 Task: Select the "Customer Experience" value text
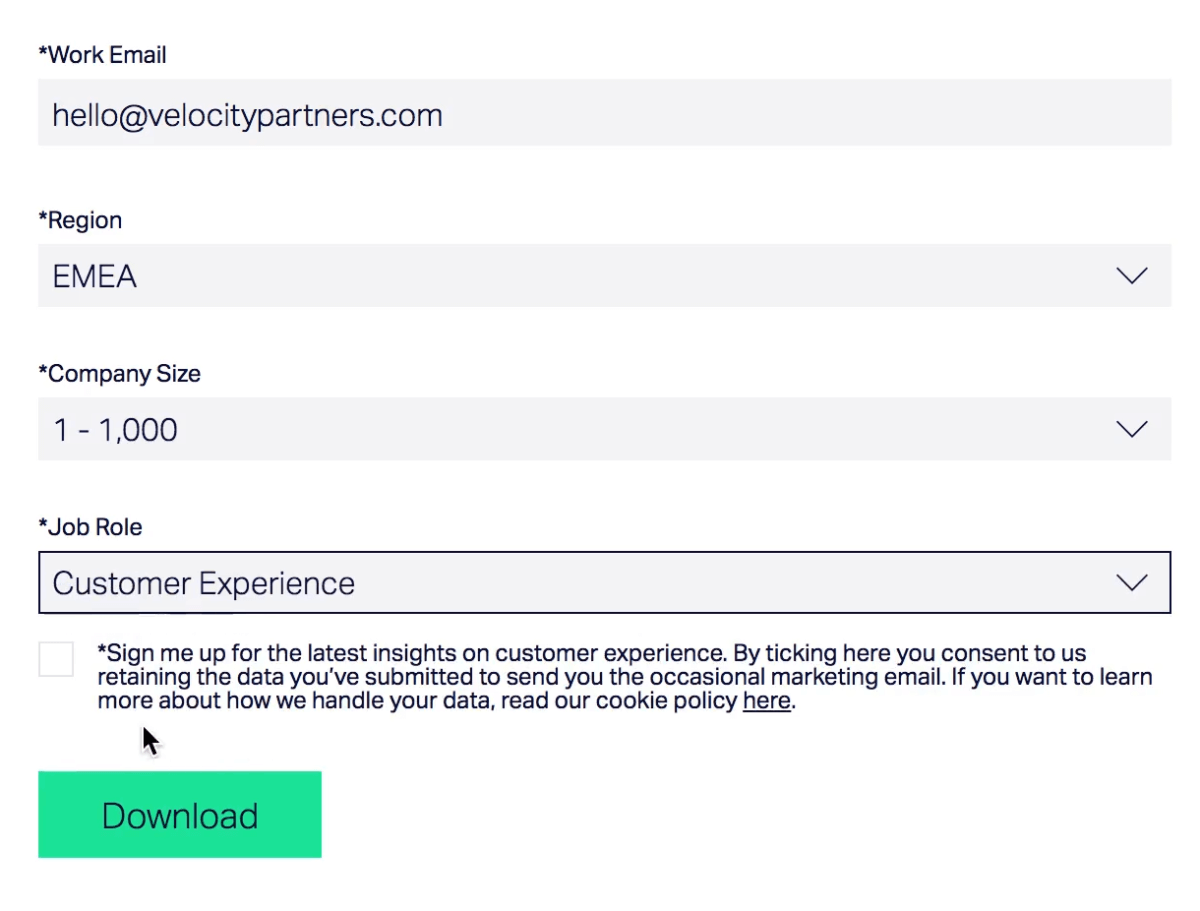point(203,583)
